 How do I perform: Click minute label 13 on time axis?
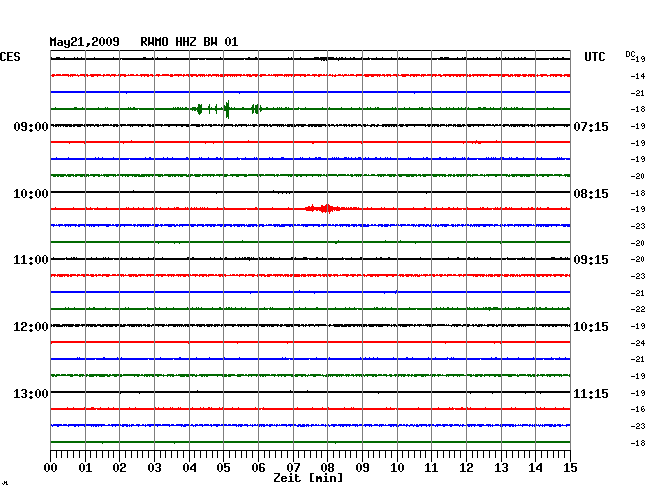tap(501, 468)
